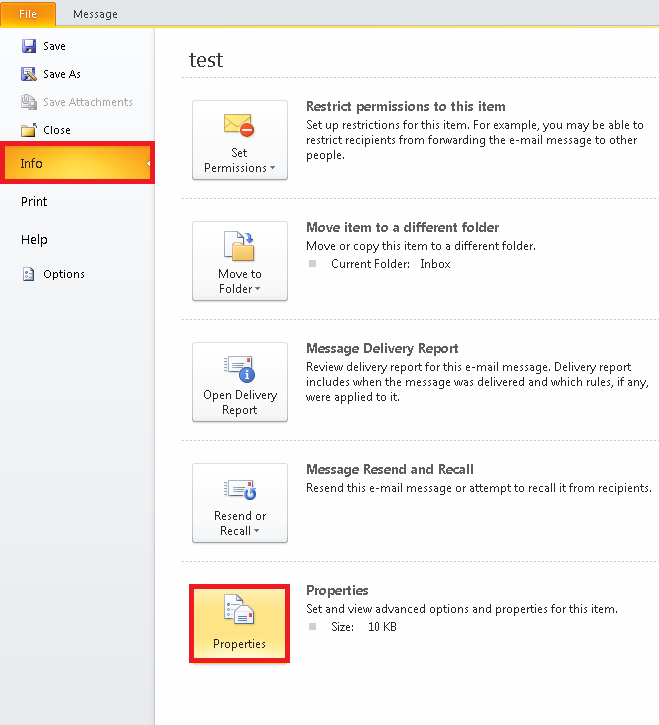Click the Properties document icon
659x725 pixels.
(x=239, y=609)
